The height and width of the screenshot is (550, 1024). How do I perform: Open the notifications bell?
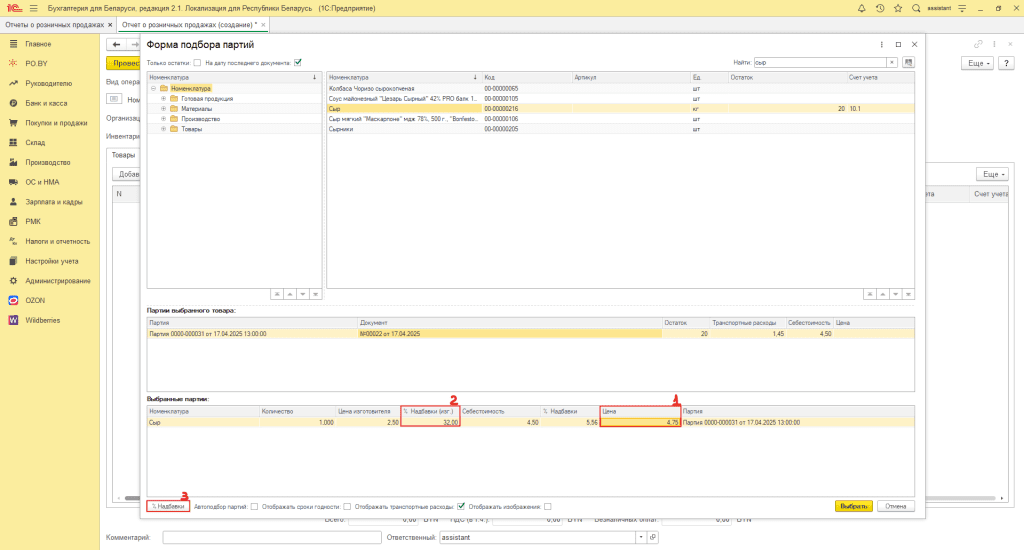(x=861, y=8)
